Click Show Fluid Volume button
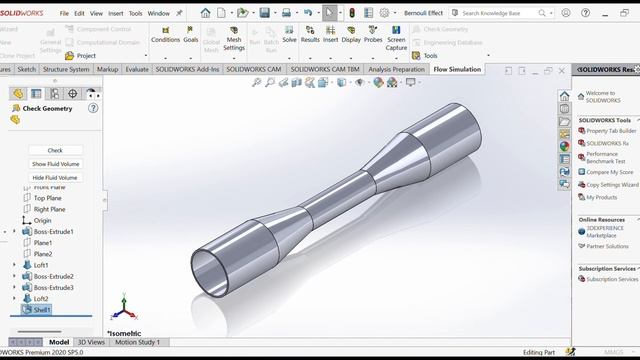The width and height of the screenshot is (640, 360). (x=56, y=164)
